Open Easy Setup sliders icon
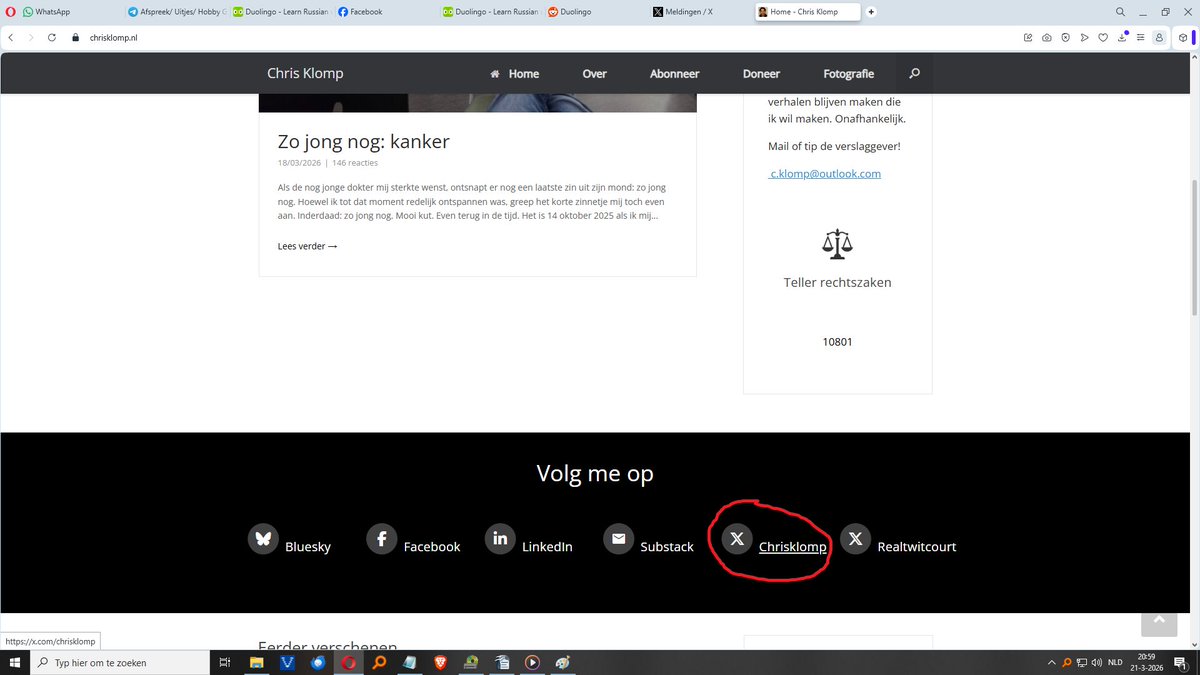 (1140, 37)
